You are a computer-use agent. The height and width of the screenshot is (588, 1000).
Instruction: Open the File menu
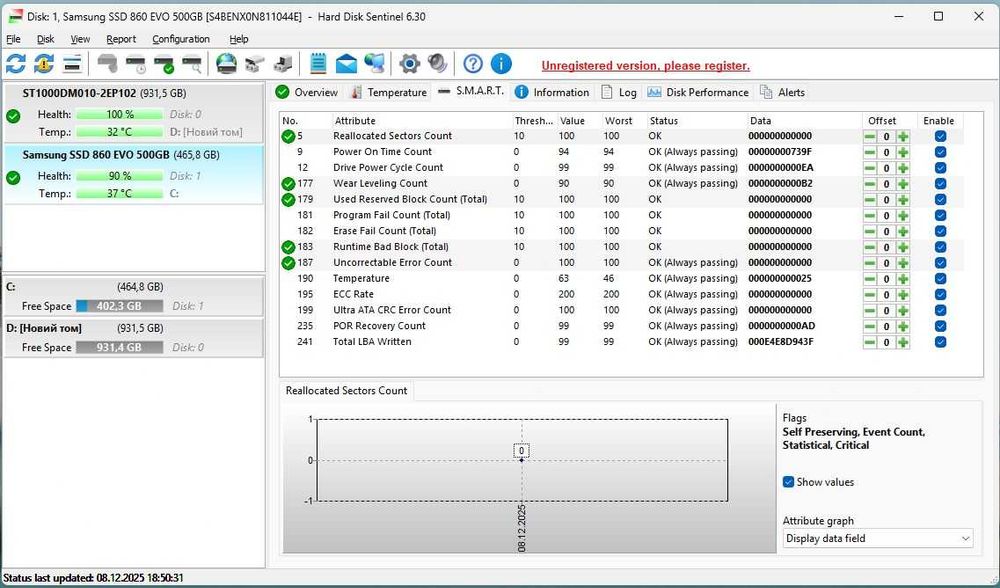coord(13,39)
